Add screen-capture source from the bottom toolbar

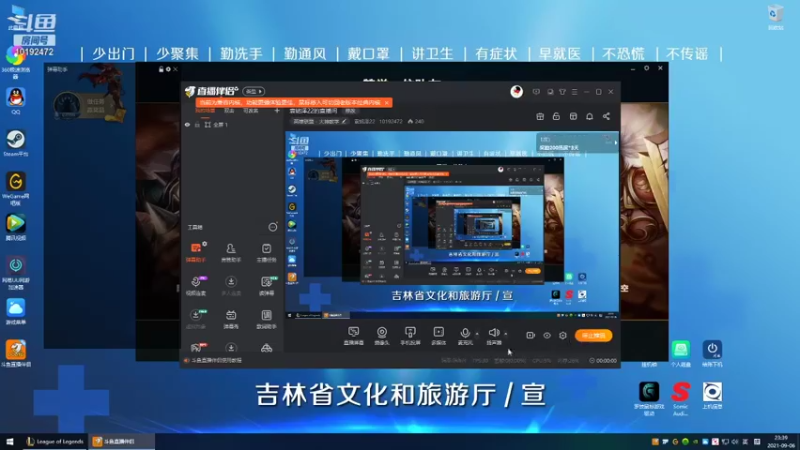tap(354, 336)
